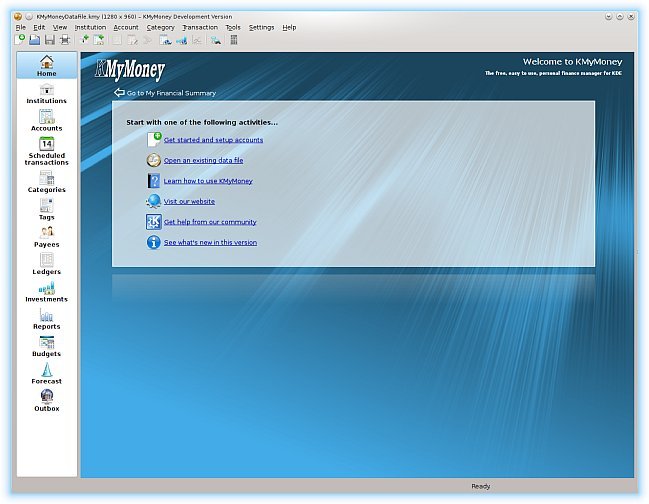
Task: Click the New institution toolbar icon
Action: pos(84,40)
